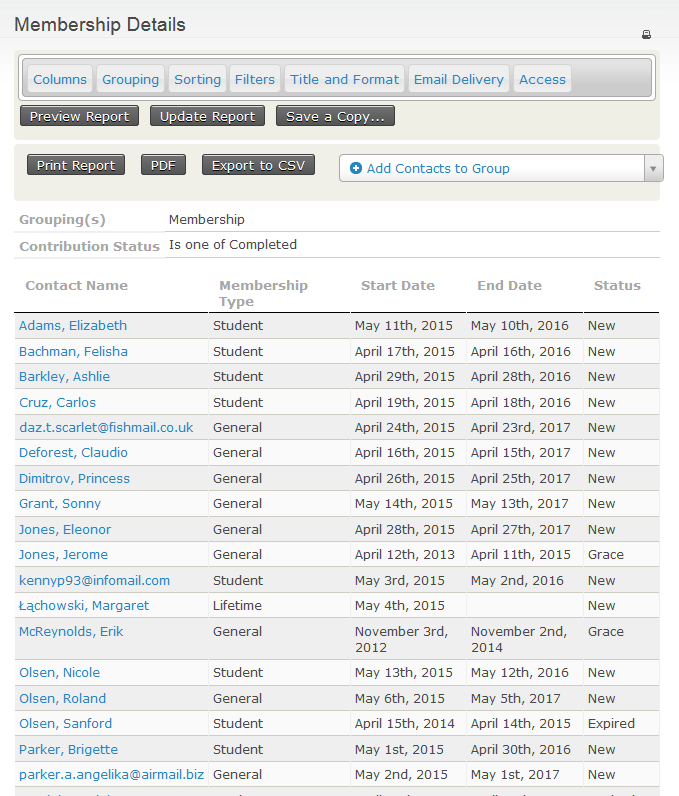Select the Sorting tab
Image resolution: width=679 pixels, height=796 pixels.
pos(197,80)
